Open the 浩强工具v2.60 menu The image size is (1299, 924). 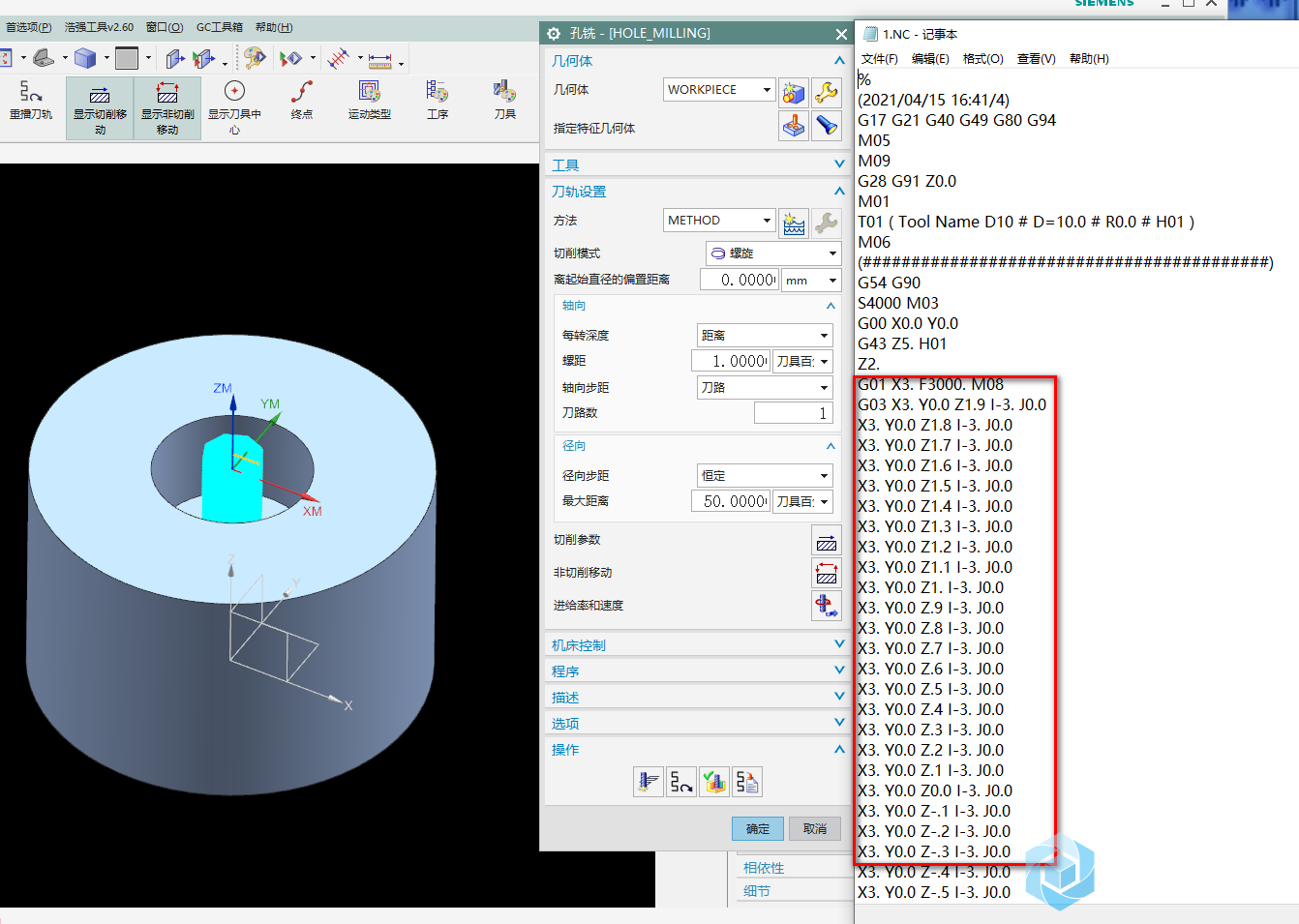[99, 27]
